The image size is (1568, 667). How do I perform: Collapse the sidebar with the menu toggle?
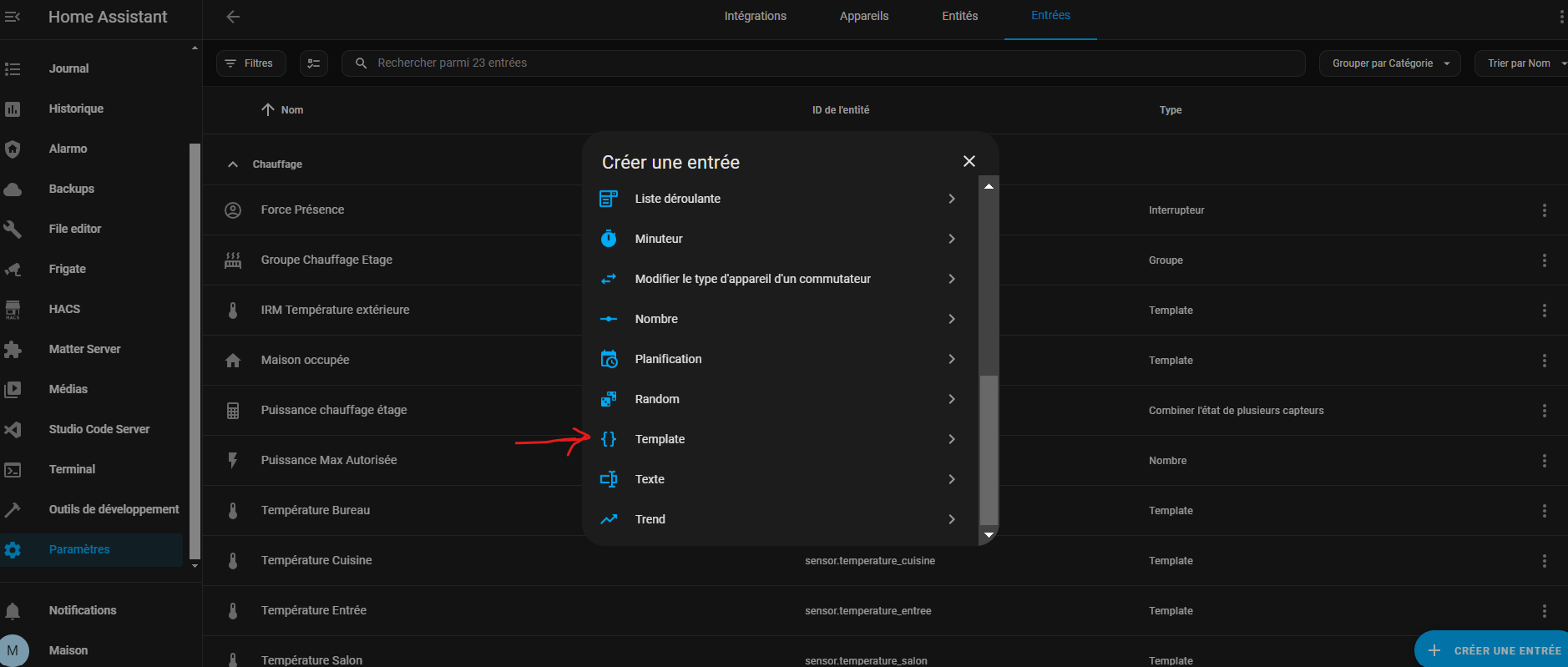click(x=13, y=17)
